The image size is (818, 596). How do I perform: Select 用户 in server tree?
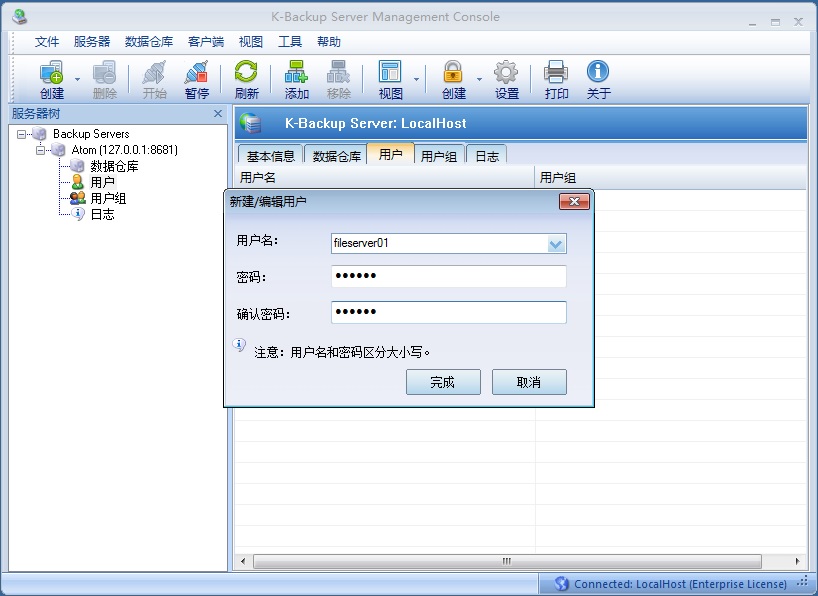(x=102, y=182)
